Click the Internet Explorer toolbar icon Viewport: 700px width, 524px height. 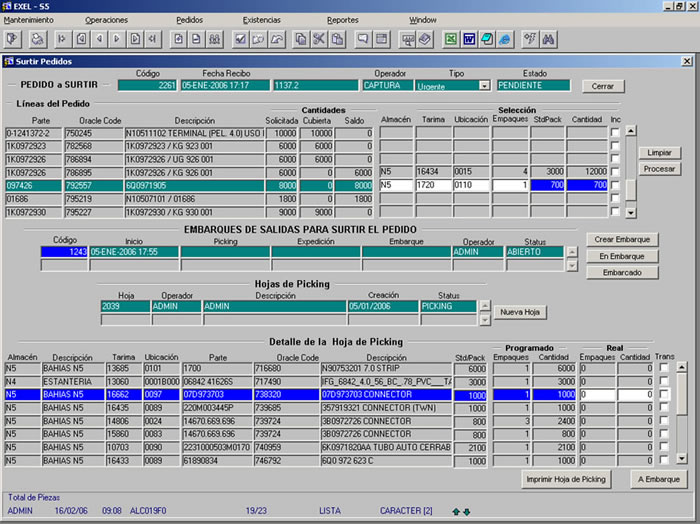click(505, 39)
